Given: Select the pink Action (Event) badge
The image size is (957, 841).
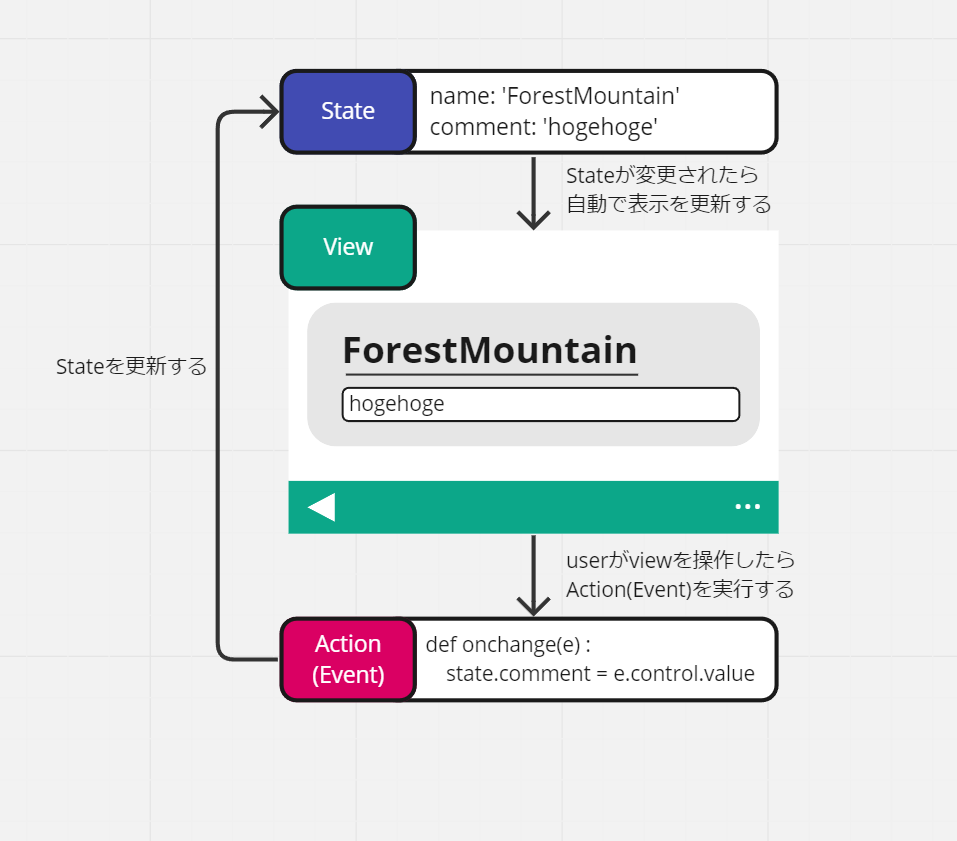Looking at the screenshot, I should click(x=347, y=659).
